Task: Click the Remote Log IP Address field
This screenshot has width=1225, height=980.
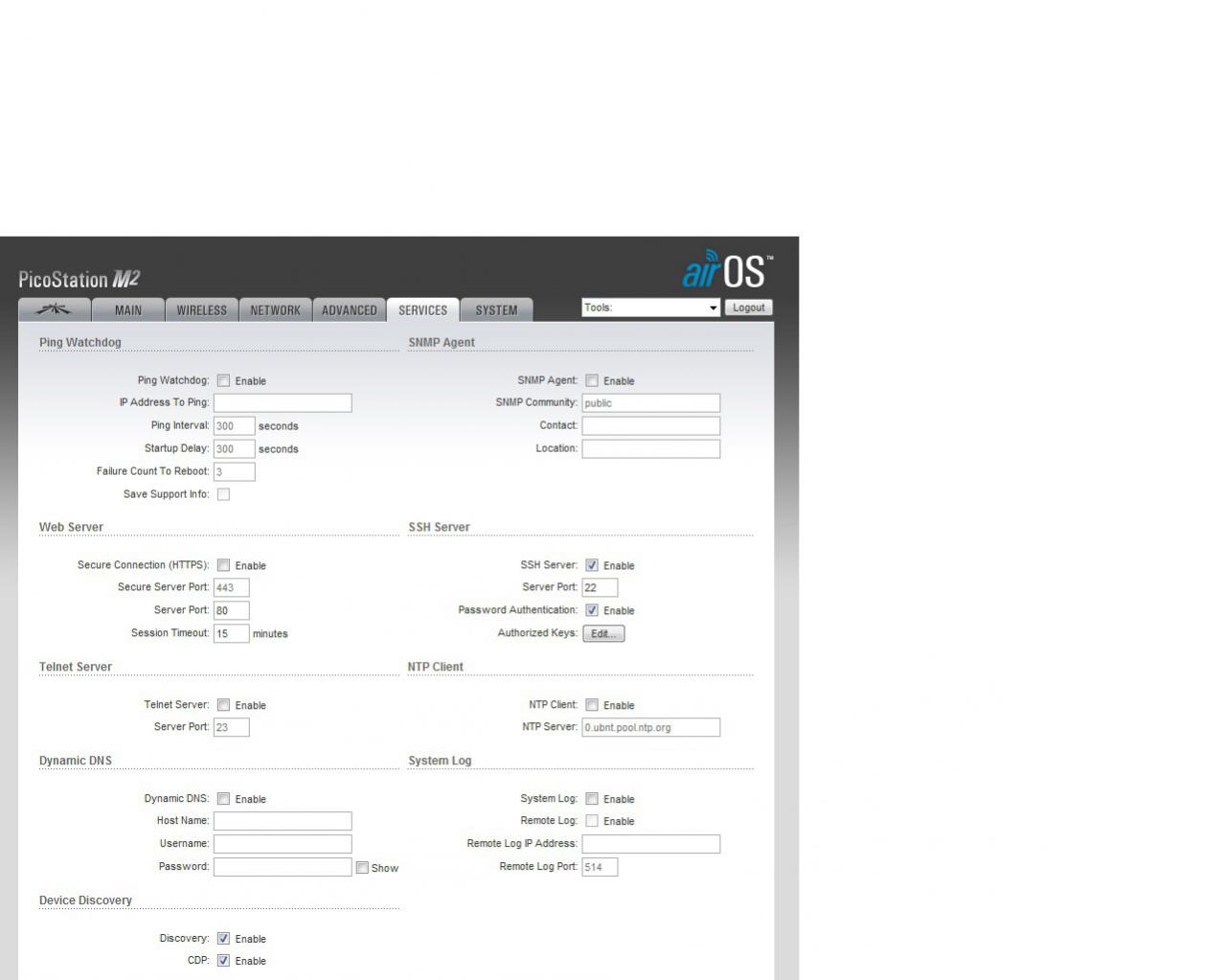Action: click(x=651, y=845)
